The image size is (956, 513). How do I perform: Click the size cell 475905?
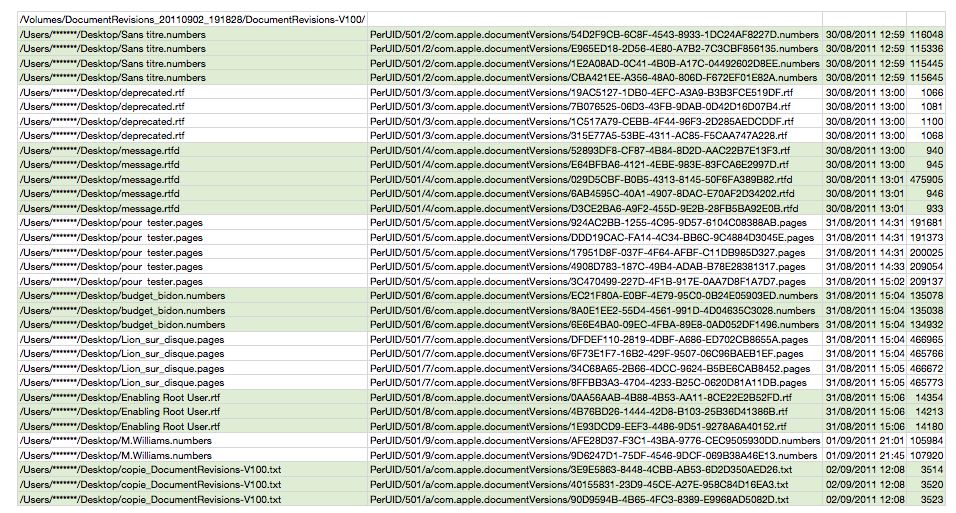(x=926, y=179)
